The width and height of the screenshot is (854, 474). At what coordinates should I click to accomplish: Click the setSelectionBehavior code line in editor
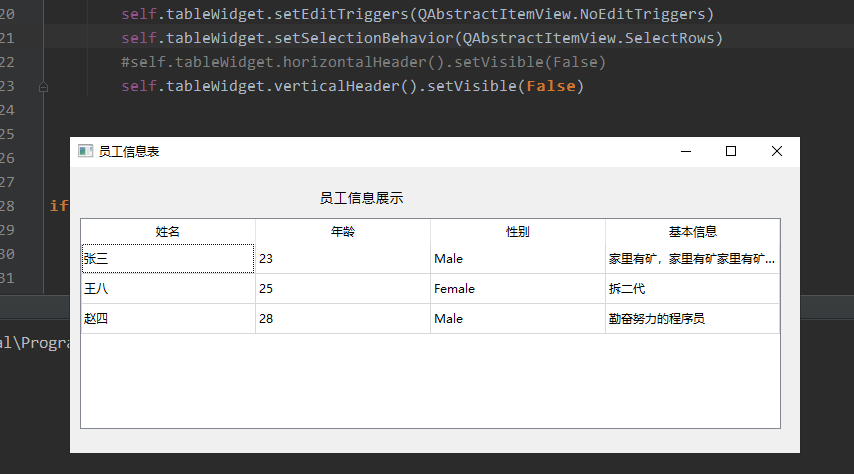[x=422, y=38]
